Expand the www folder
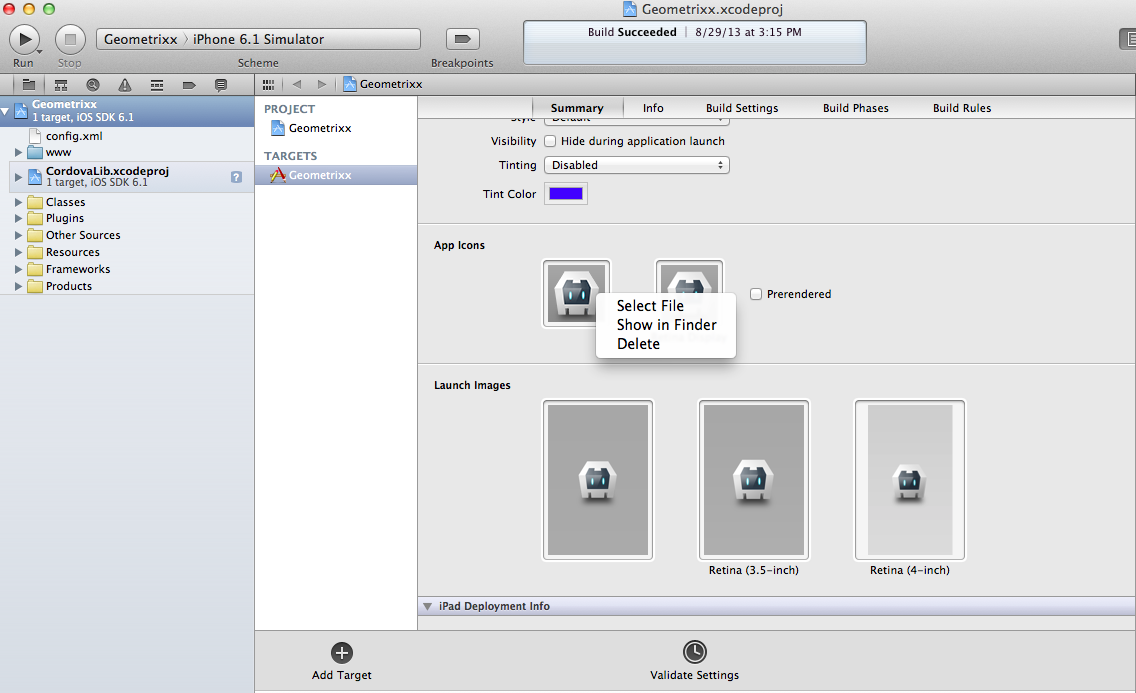 coord(18,153)
